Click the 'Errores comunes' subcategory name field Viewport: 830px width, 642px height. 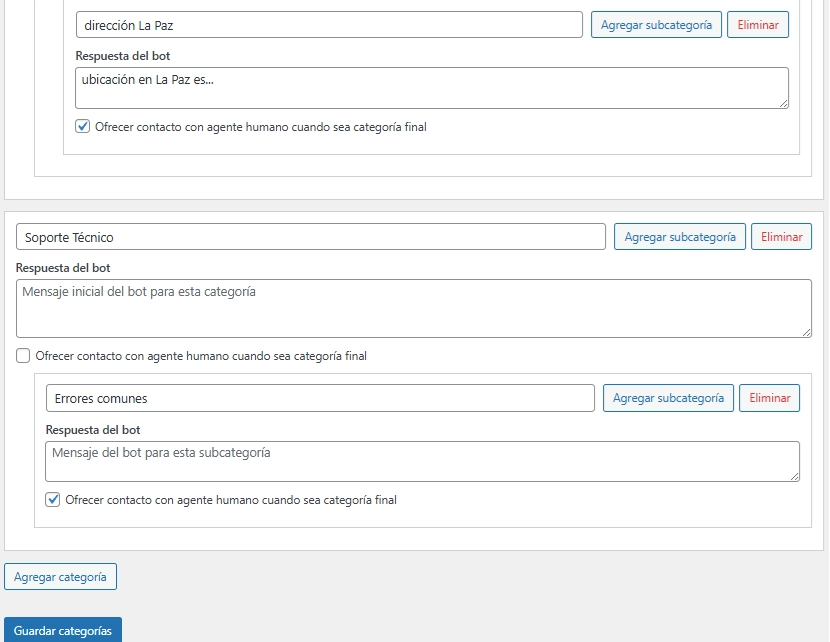320,398
